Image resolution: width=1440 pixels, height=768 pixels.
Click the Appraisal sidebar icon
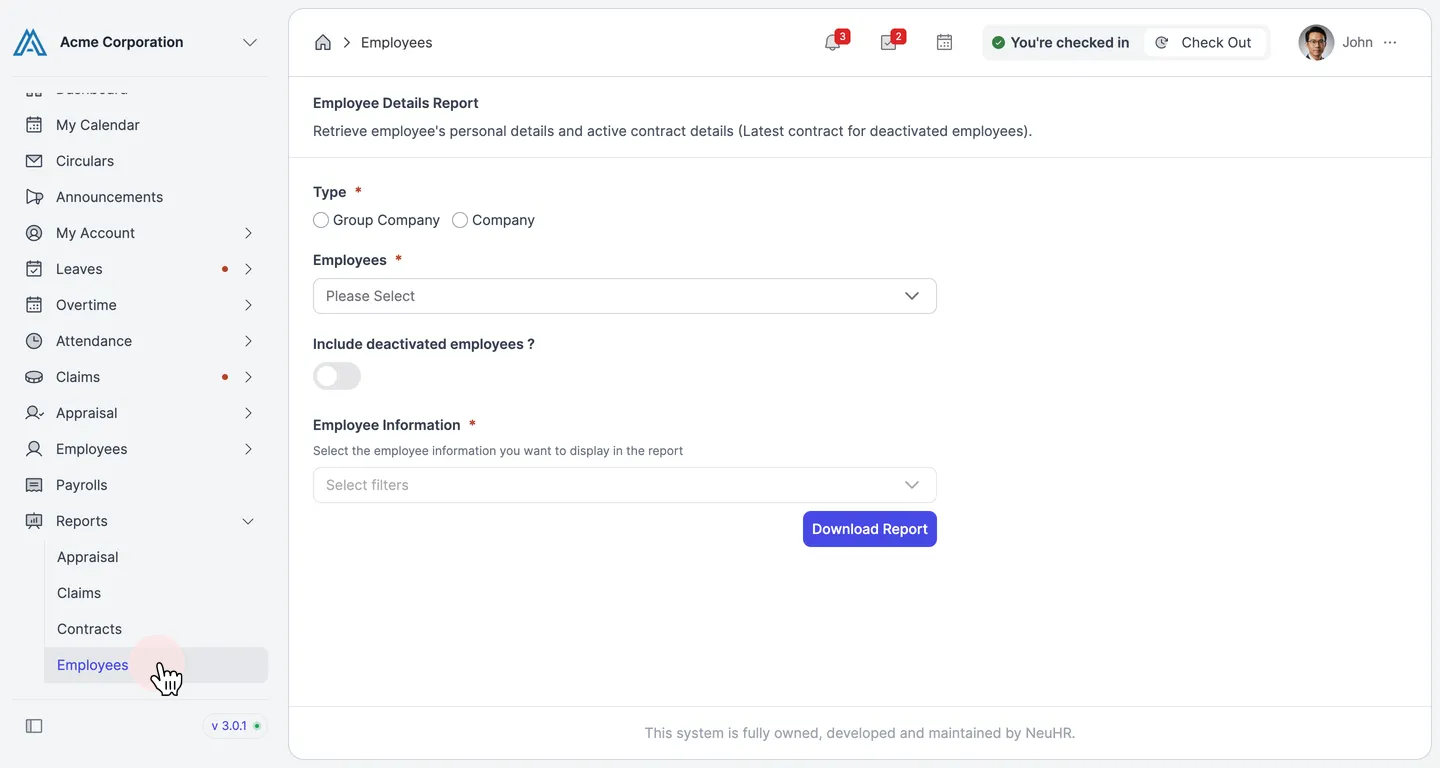(34, 413)
